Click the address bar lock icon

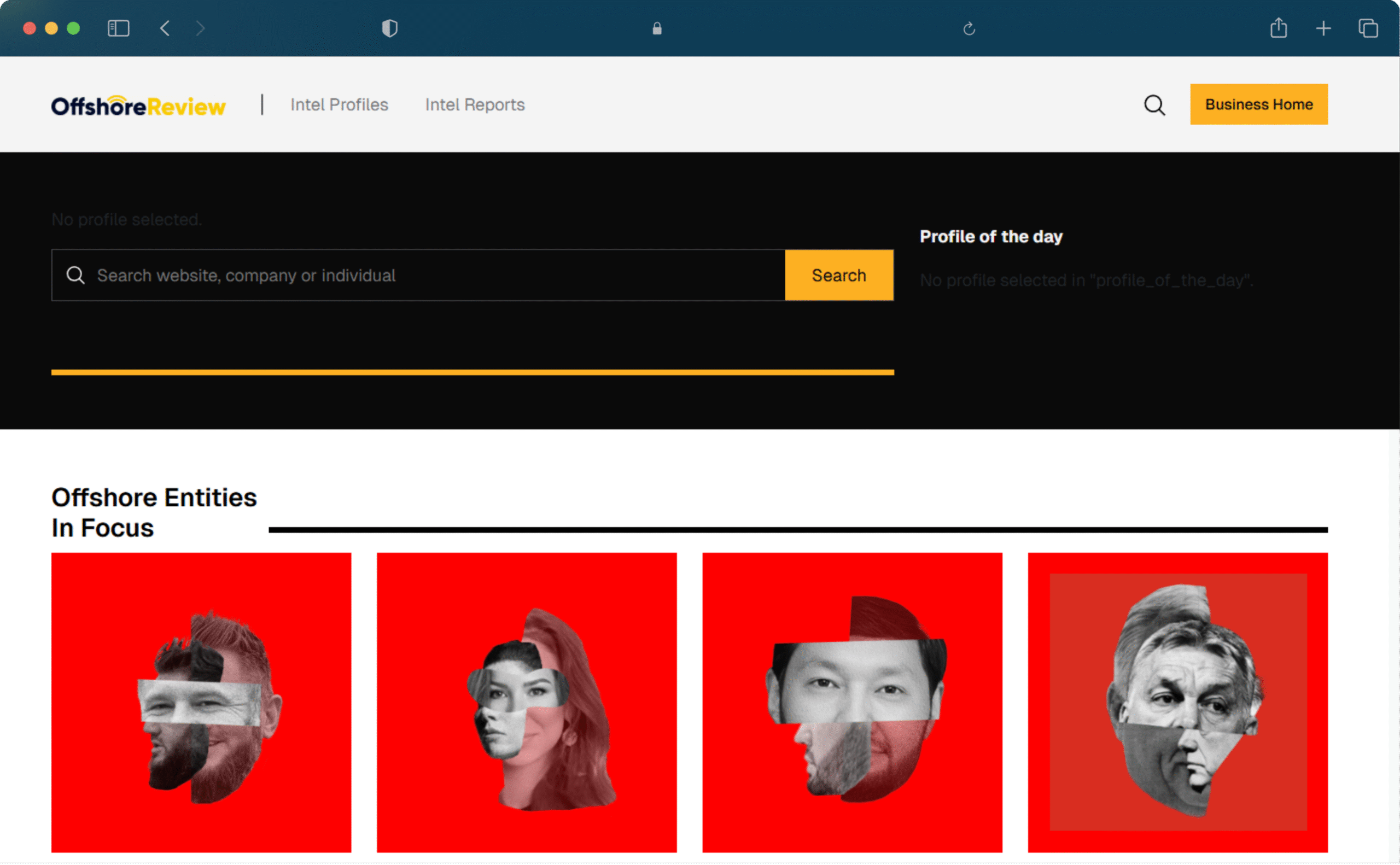pos(657,28)
